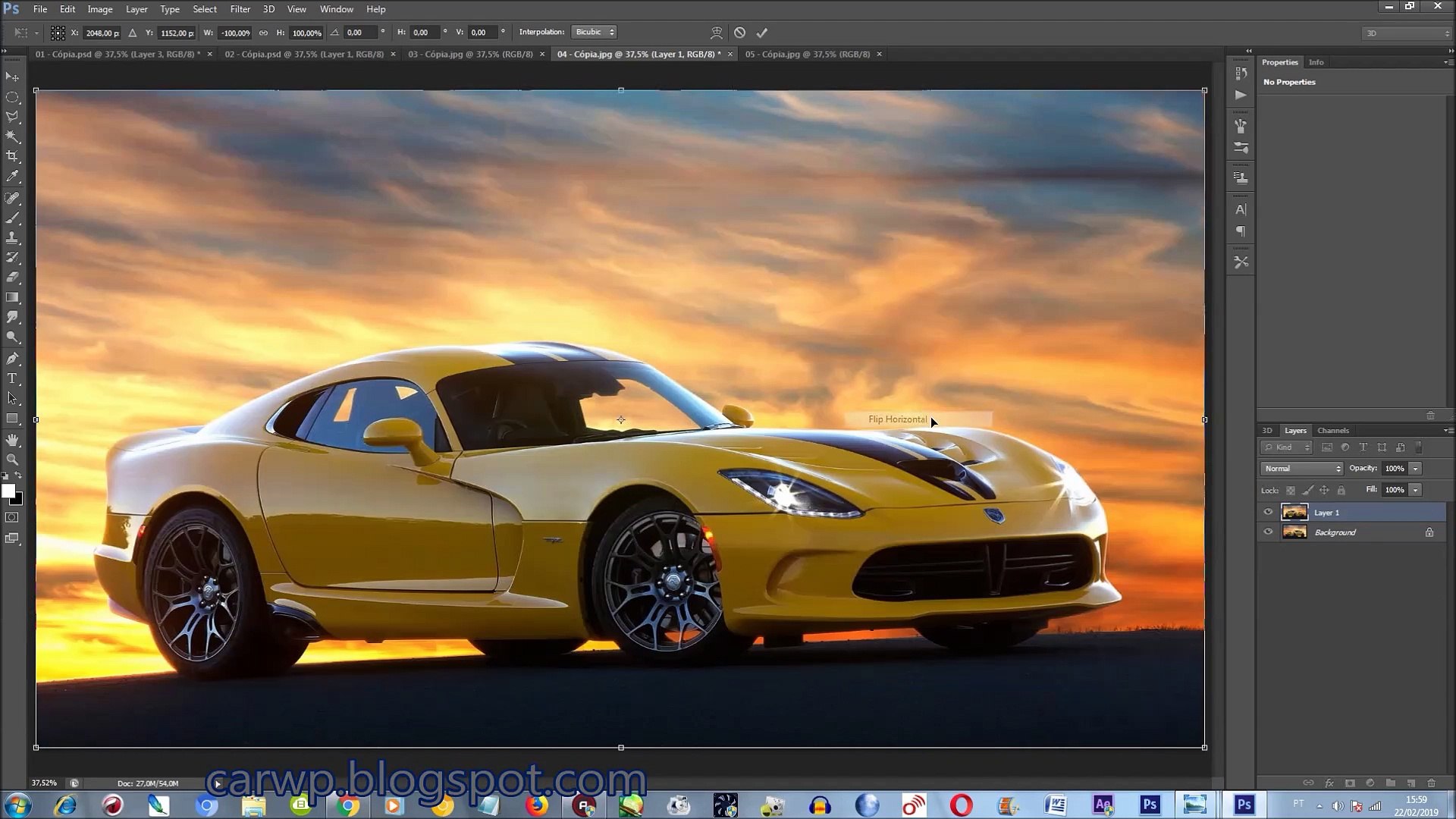Cancel transform using the circle-slash icon
This screenshot has width=1456, height=819.
(x=739, y=33)
